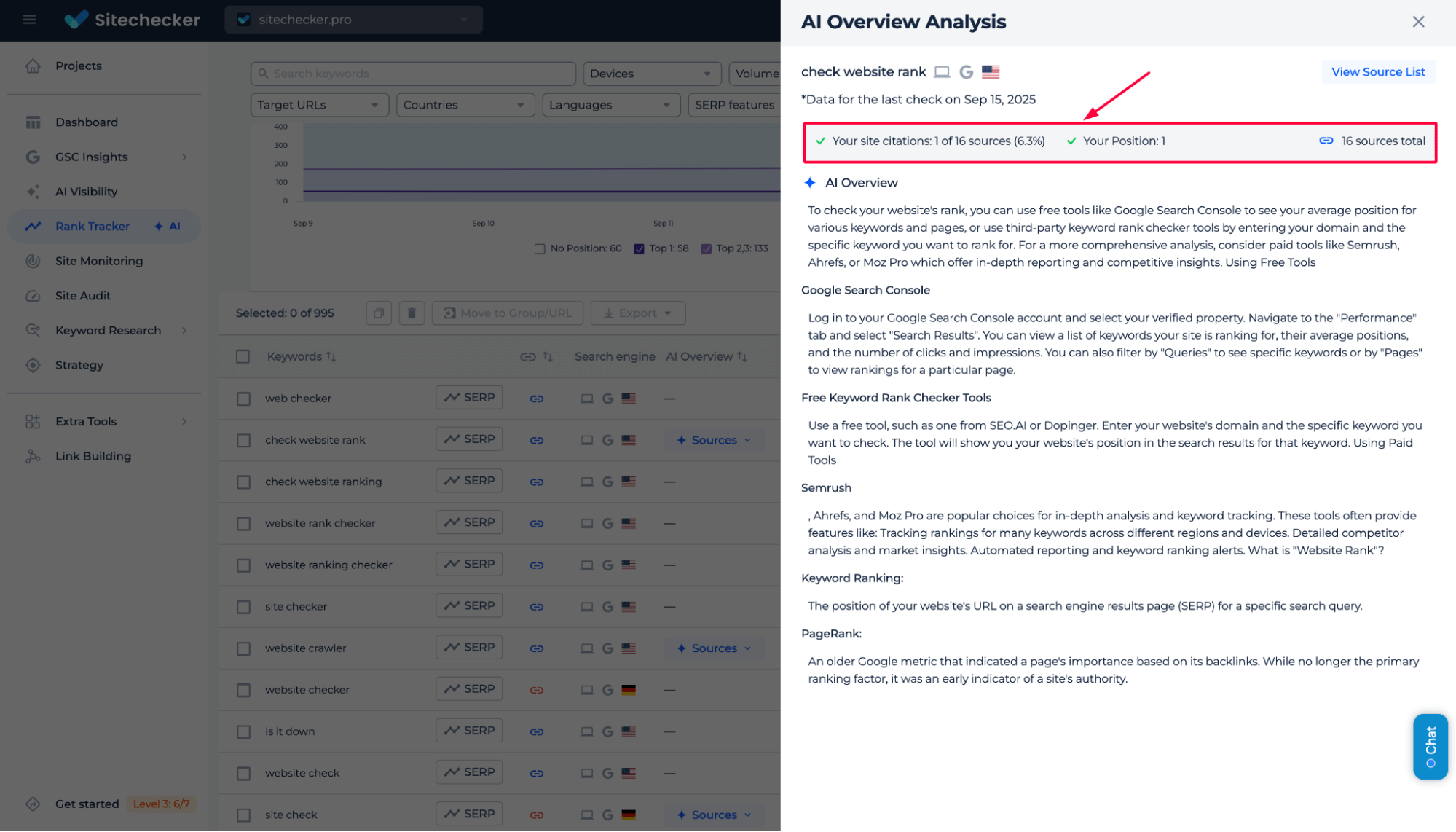Check the web checker row checkbox
1456x832 pixels.
click(243, 399)
